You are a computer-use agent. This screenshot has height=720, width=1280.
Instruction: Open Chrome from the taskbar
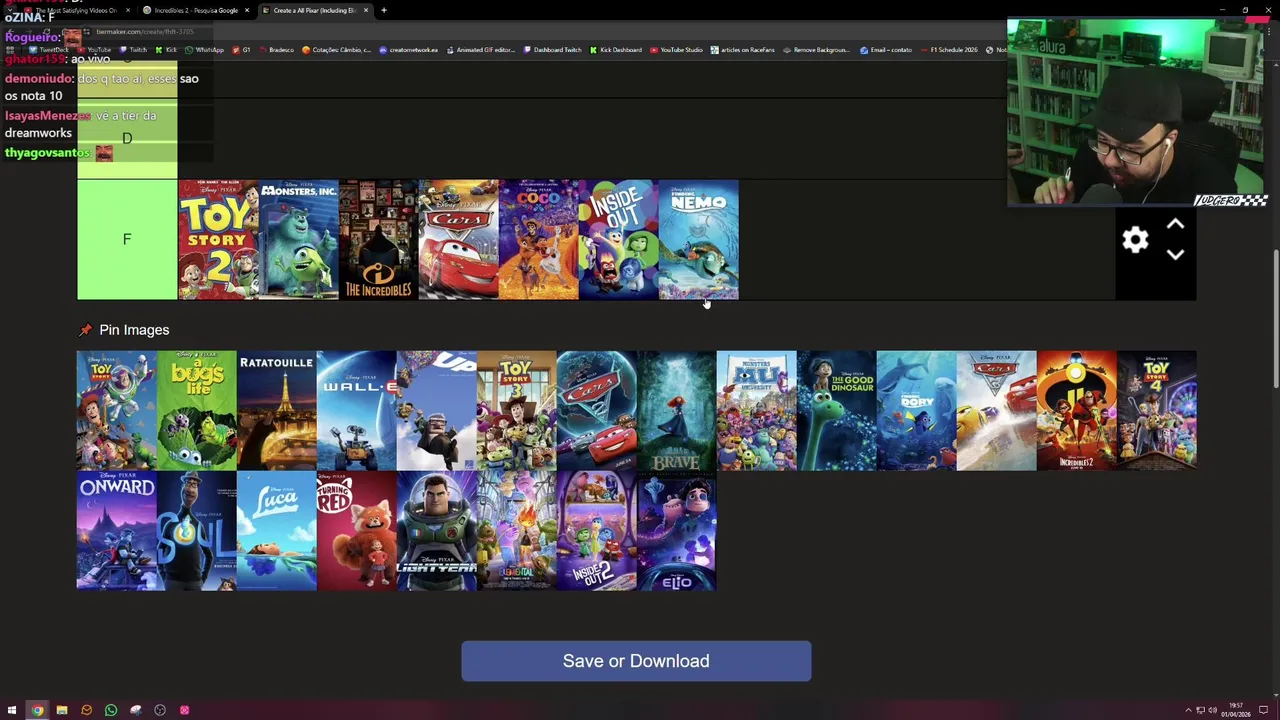tap(37, 710)
